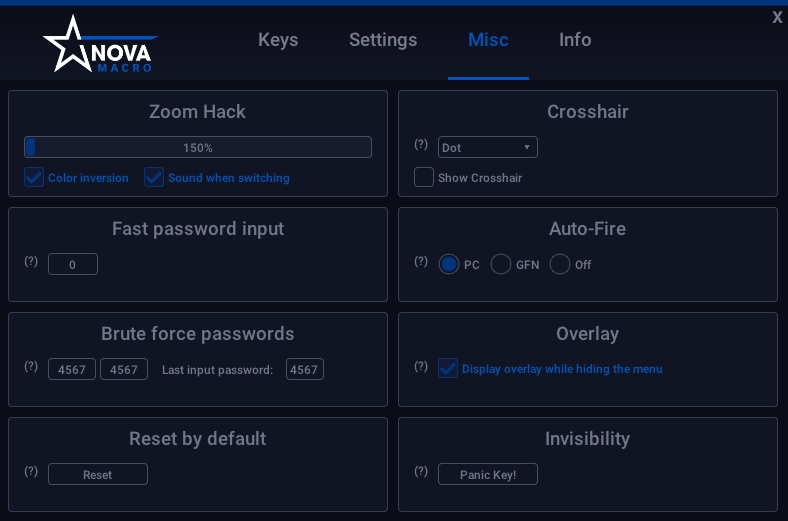788x521 pixels.
Task: Click help icon in Crosshair section
Action: 421,145
